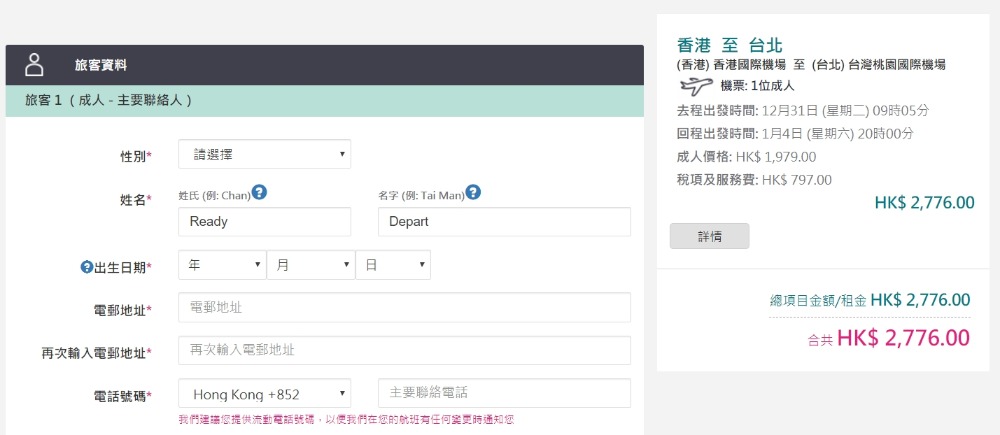
Task: Expand the 年 birth year dropdown
Action: [221, 265]
